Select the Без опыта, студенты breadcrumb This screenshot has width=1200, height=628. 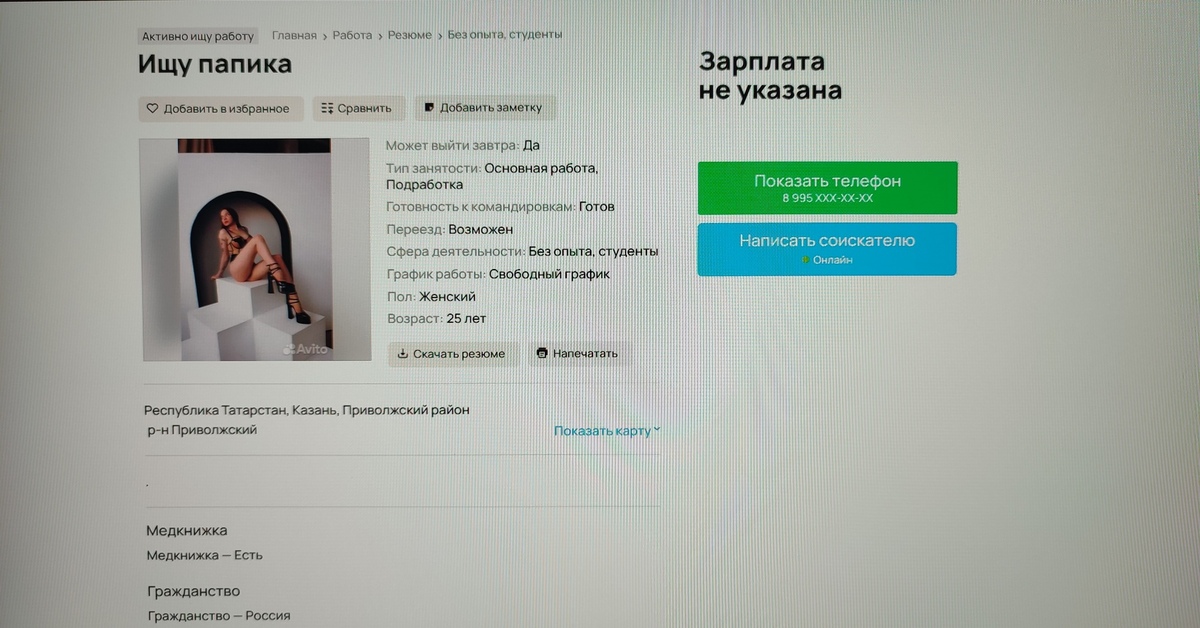pyautogui.click(x=505, y=35)
